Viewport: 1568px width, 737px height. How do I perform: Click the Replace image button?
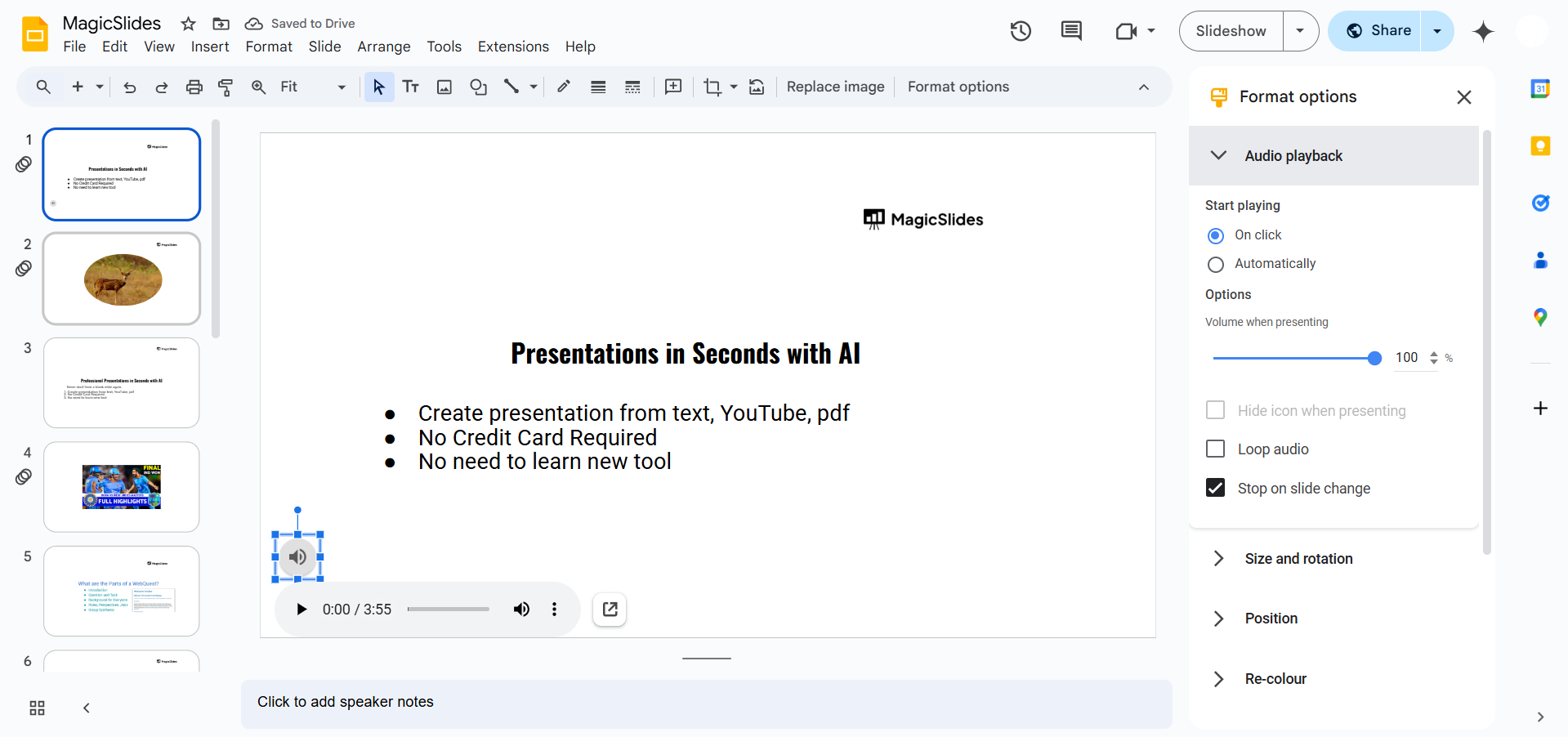[x=835, y=87]
